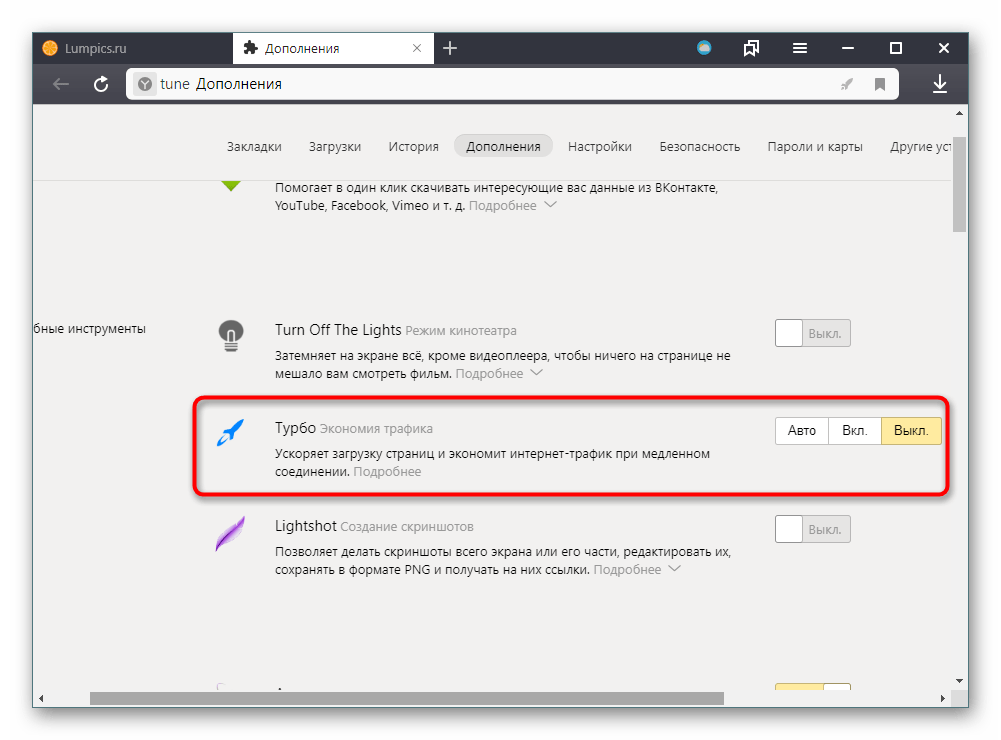Click the Turn Off The Lights title

pyautogui.click(x=338, y=330)
